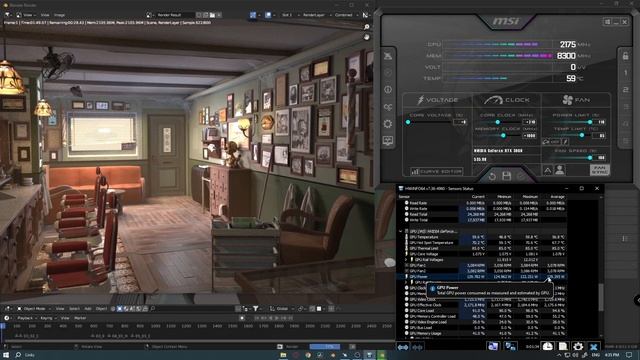
Task: Adjust the Fan Speed slider handle
Action: 590,158
